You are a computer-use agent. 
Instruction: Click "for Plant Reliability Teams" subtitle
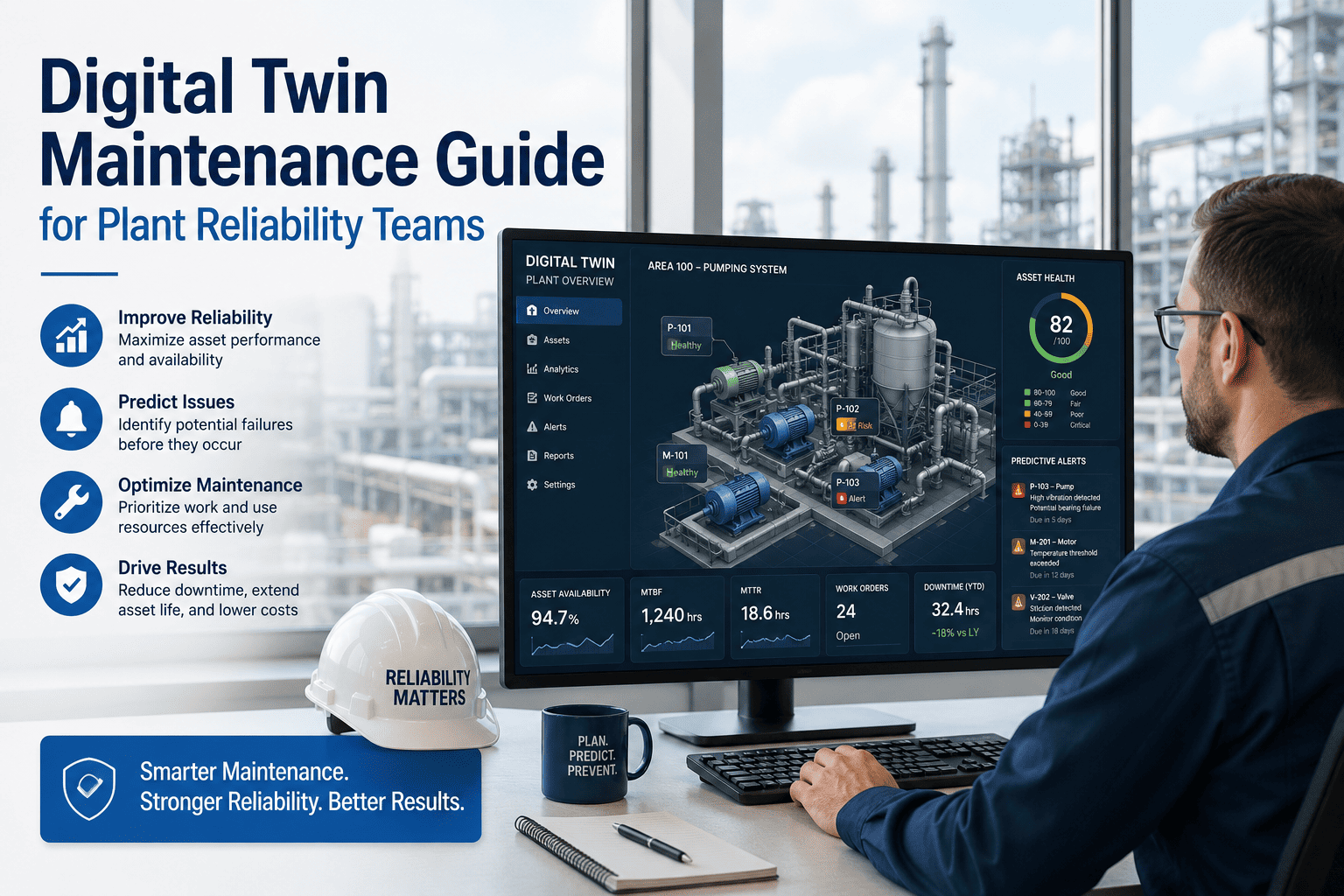click(x=262, y=225)
